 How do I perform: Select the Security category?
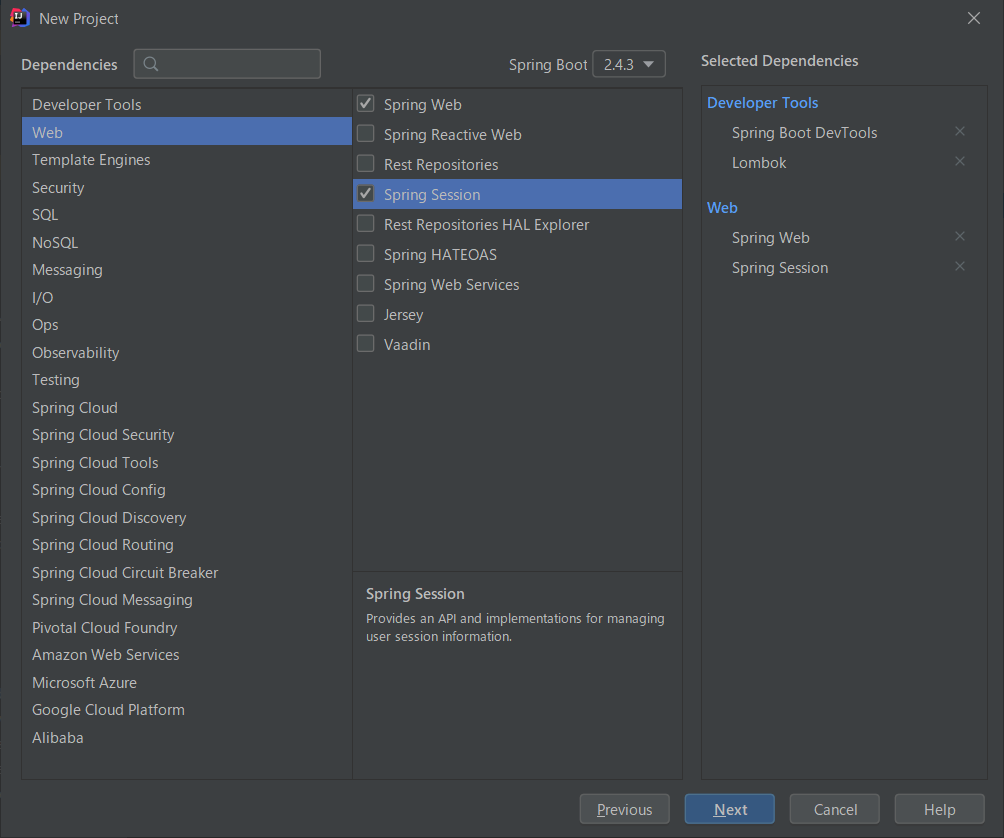click(58, 188)
